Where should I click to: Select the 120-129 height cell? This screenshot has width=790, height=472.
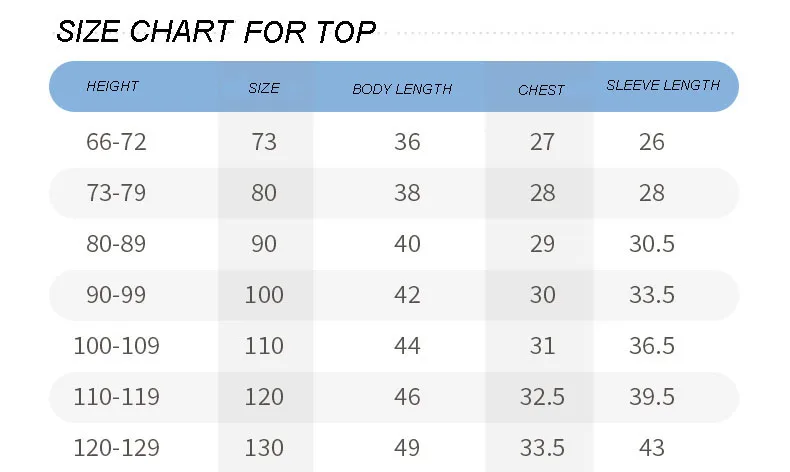click(x=116, y=448)
